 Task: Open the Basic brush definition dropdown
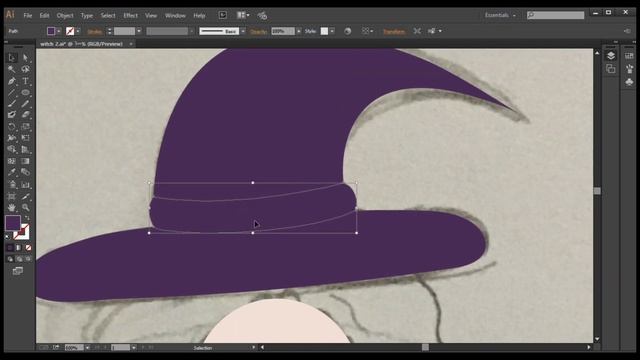(243, 31)
